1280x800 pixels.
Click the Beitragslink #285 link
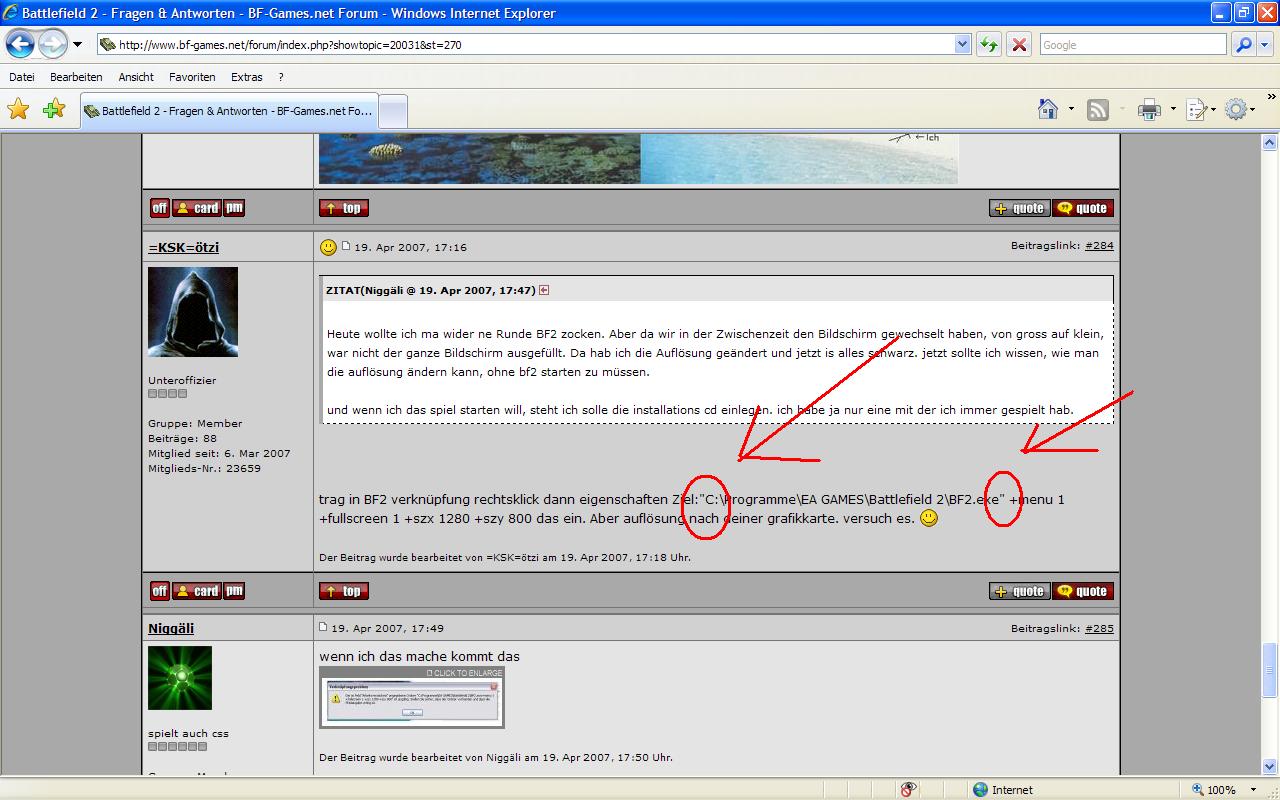[x=1099, y=628]
